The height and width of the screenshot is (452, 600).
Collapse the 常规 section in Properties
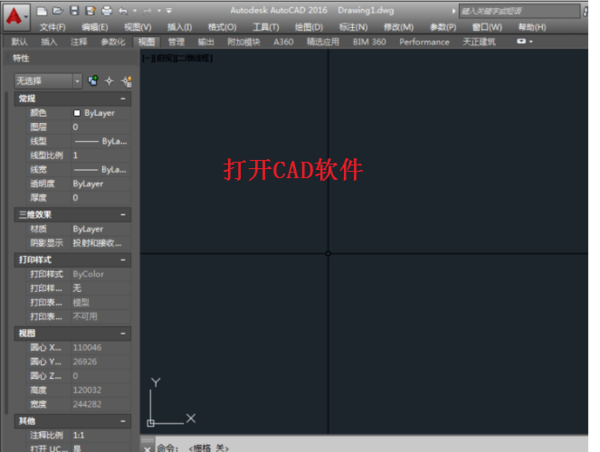click(123, 99)
